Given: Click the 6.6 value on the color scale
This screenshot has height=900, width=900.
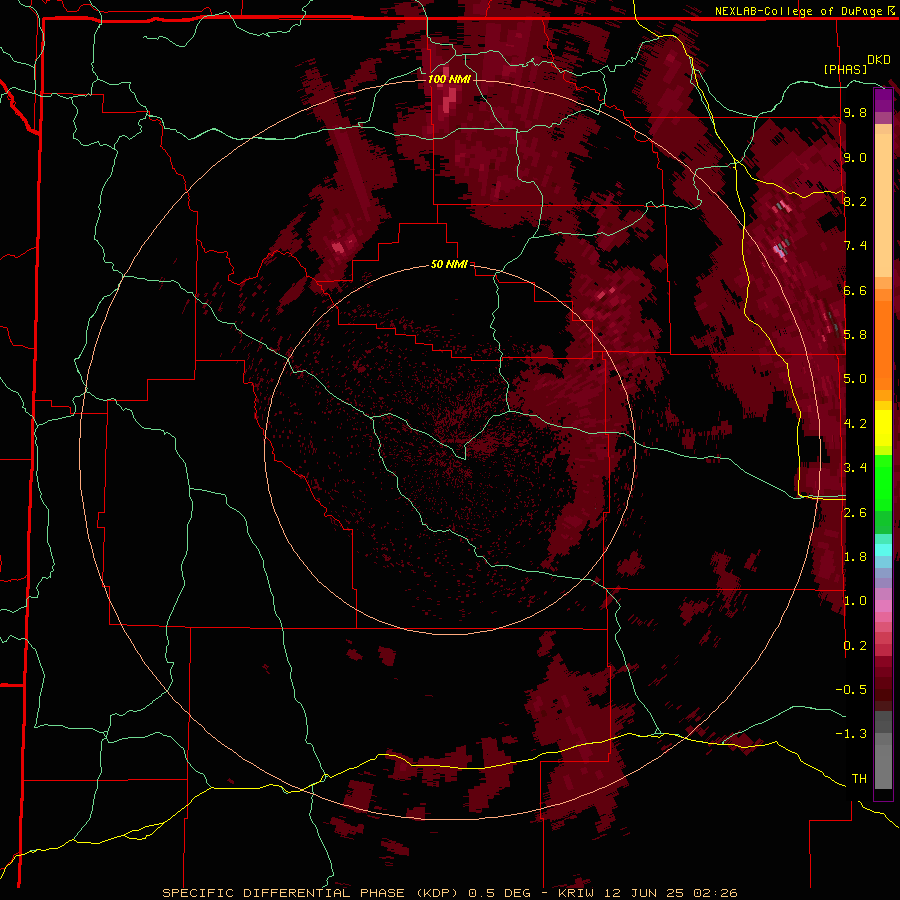Looking at the screenshot, I should click(855, 290).
